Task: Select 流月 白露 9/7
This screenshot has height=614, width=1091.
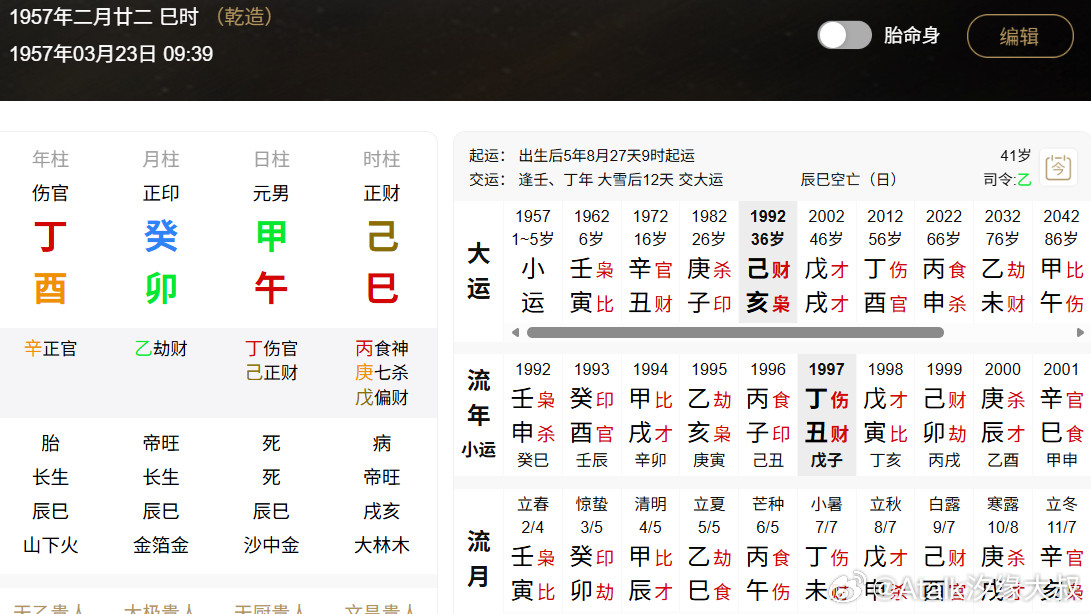Action: click(943, 550)
